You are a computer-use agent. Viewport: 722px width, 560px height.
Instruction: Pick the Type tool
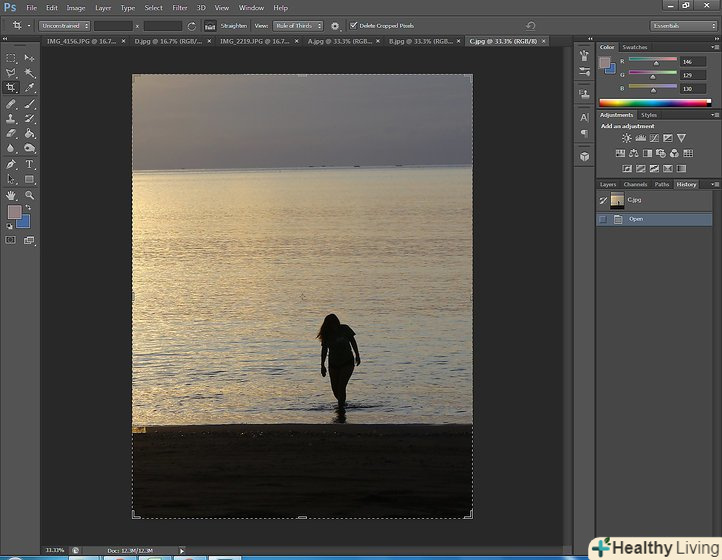tap(29, 164)
